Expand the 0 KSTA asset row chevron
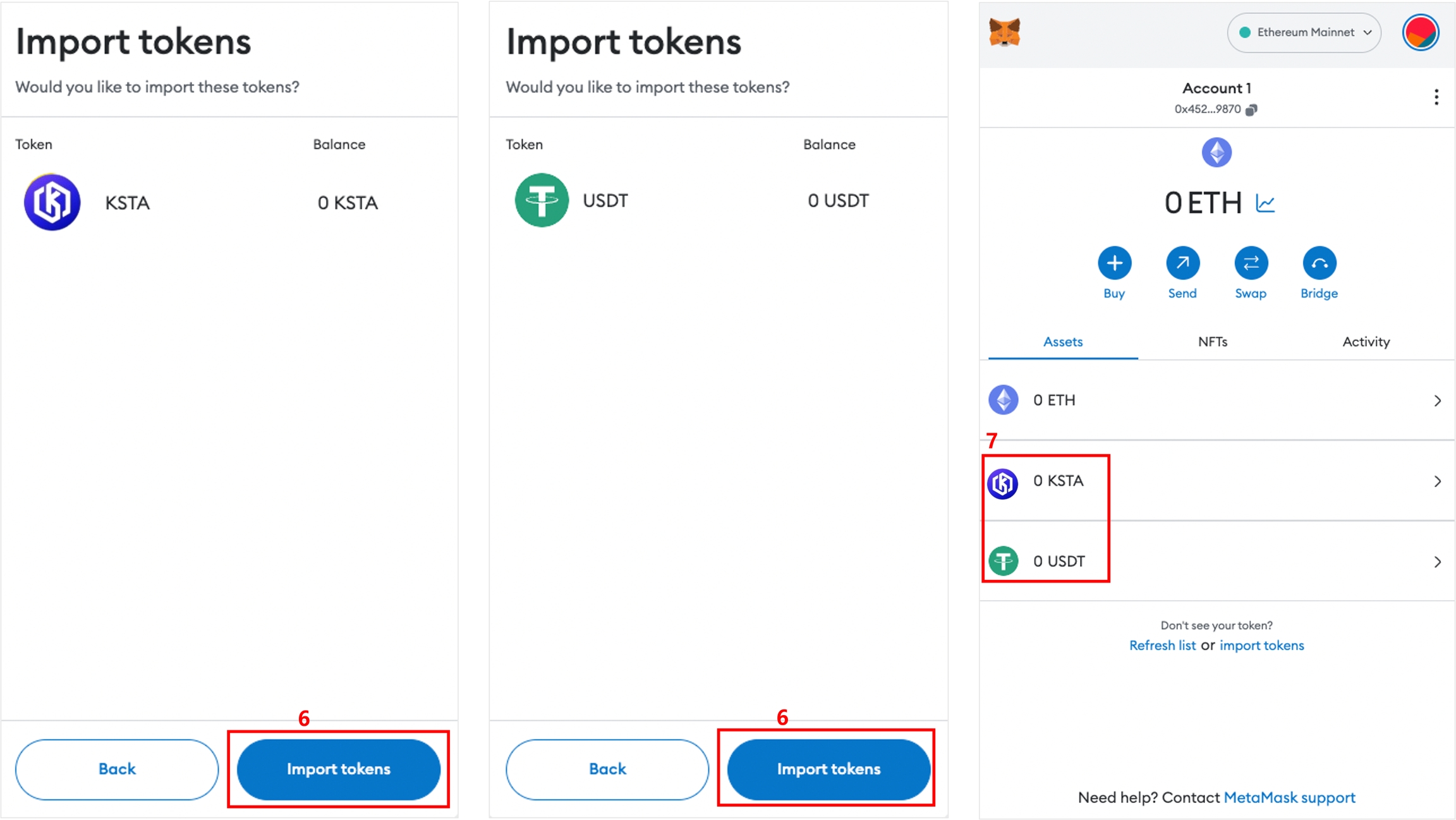This screenshot has width=1456, height=820. [x=1437, y=481]
